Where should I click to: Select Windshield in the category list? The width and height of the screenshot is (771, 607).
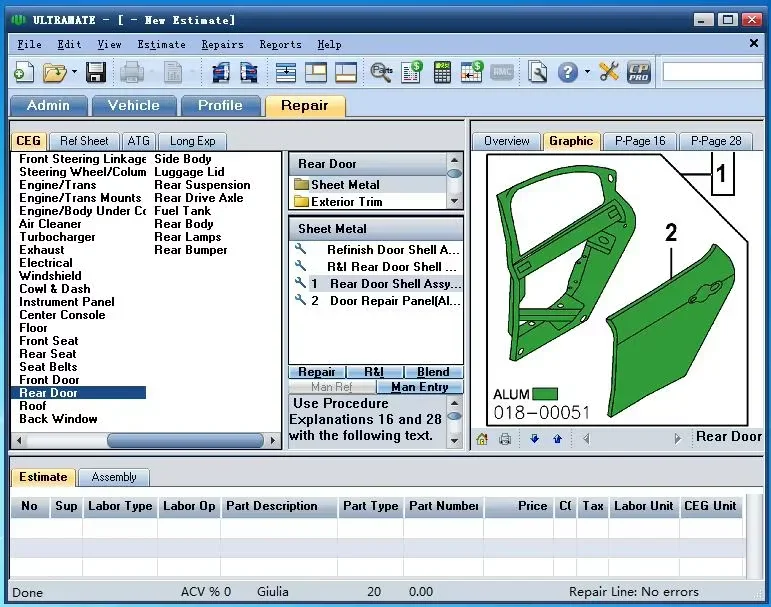coord(50,276)
